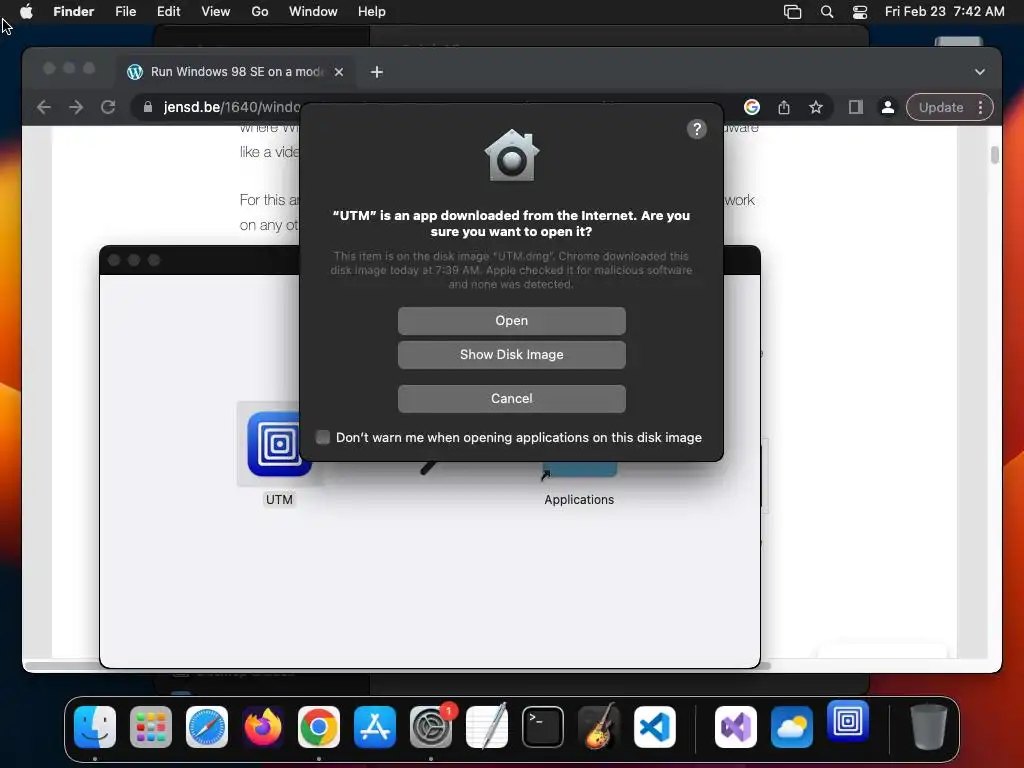Share this page from address bar
This screenshot has width=1024, height=768.
point(784,107)
